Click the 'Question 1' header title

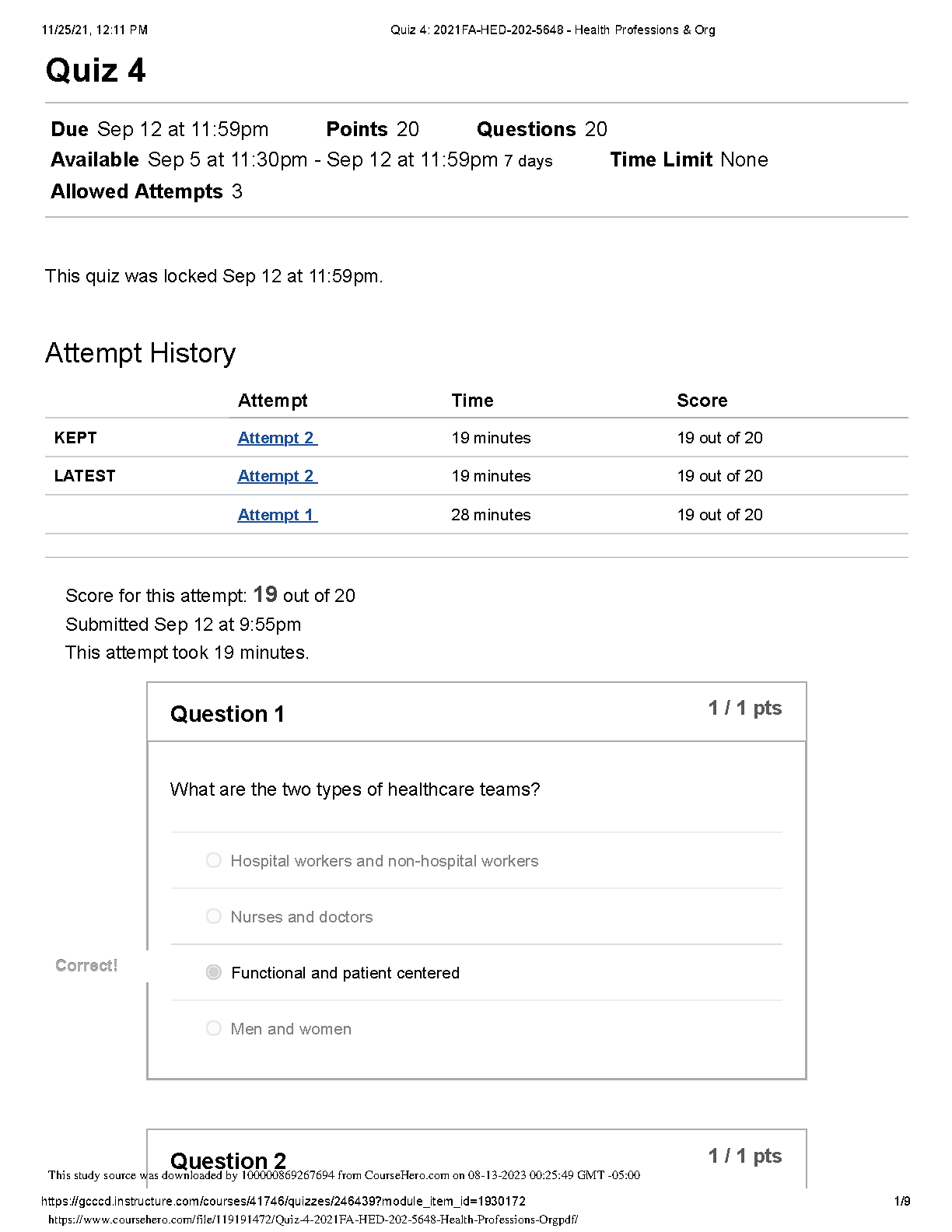[227, 714]
